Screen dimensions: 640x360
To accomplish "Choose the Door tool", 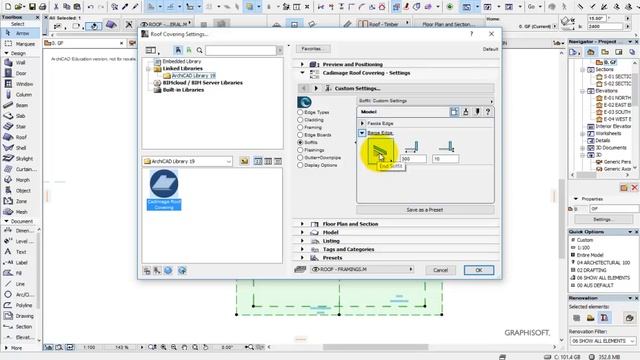I will 20,73.
